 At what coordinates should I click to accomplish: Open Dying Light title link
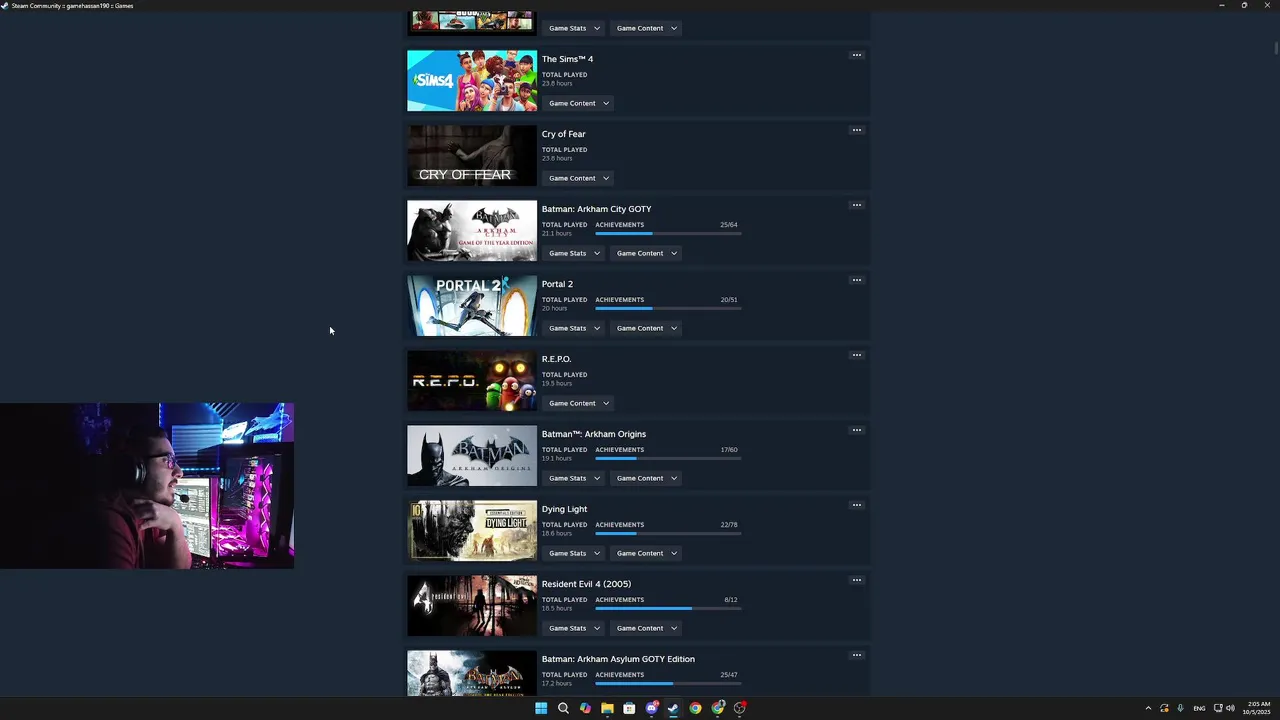[x=564, y=509]
